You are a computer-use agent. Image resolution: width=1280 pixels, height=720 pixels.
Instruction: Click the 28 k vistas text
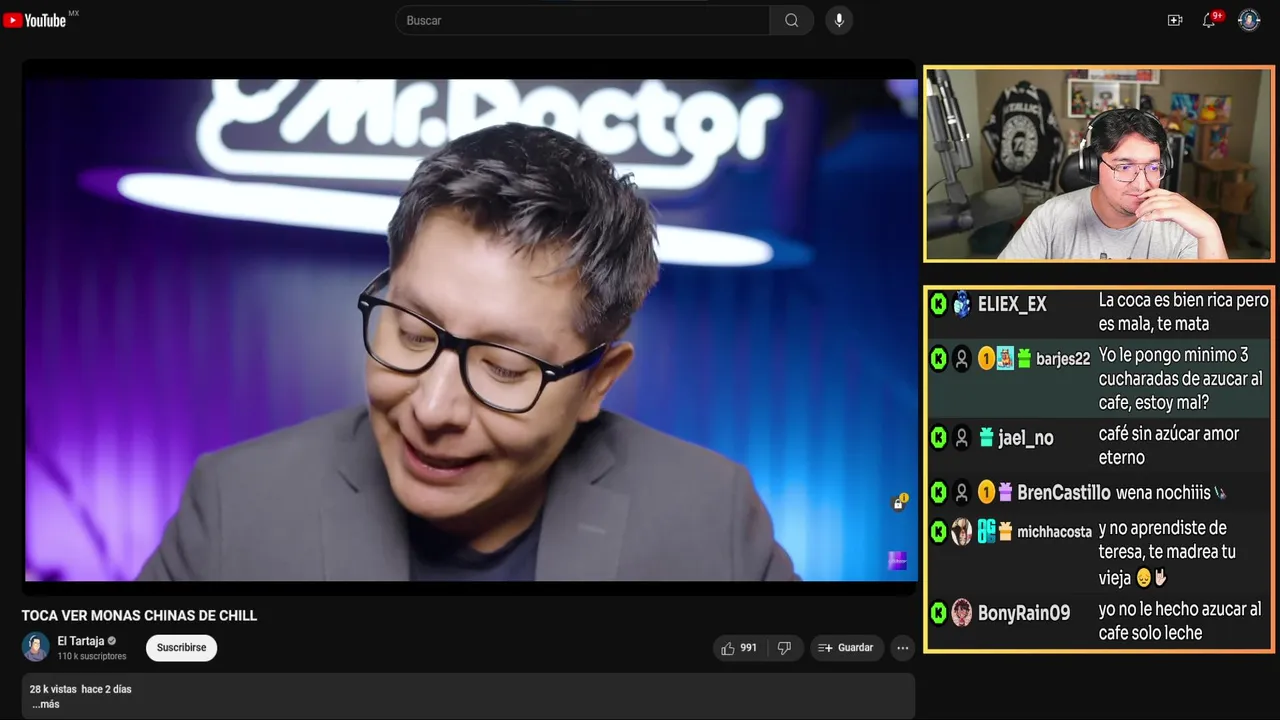52,689
